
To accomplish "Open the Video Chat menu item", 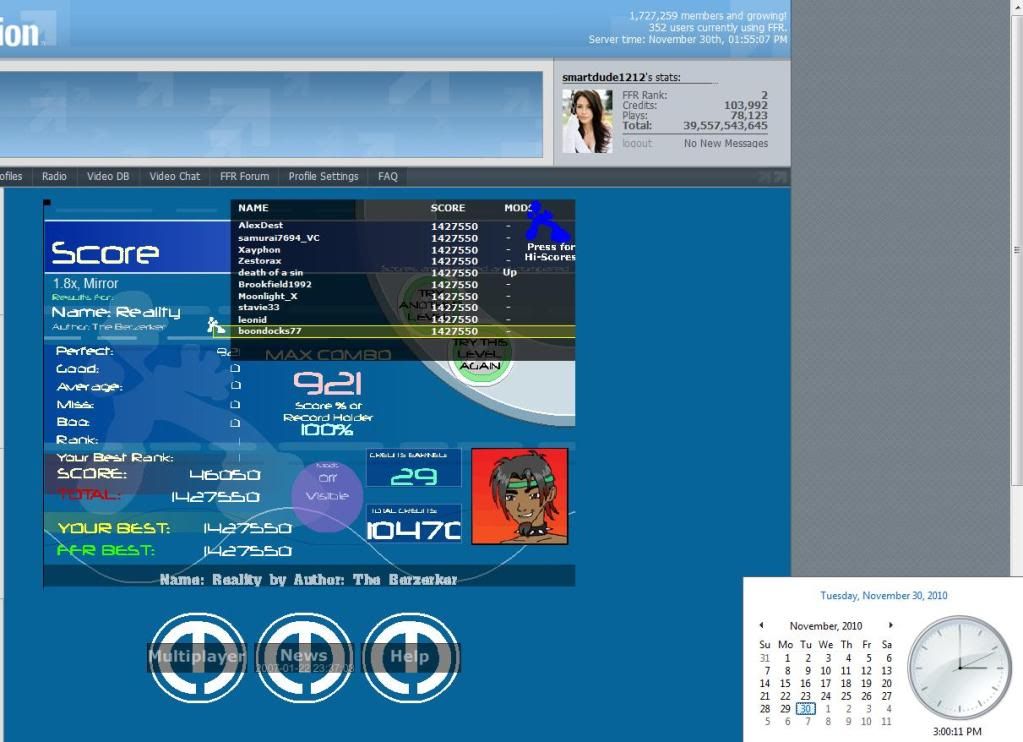I will click(x=175, y=176).
